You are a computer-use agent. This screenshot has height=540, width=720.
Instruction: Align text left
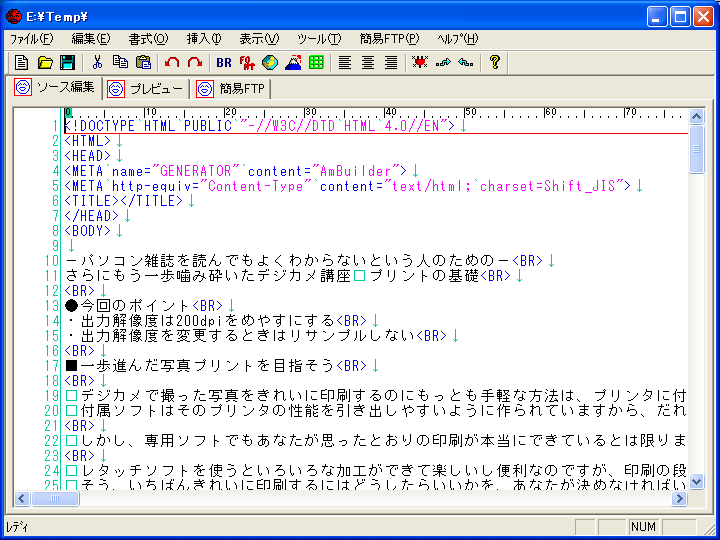[x=345, y=62]
